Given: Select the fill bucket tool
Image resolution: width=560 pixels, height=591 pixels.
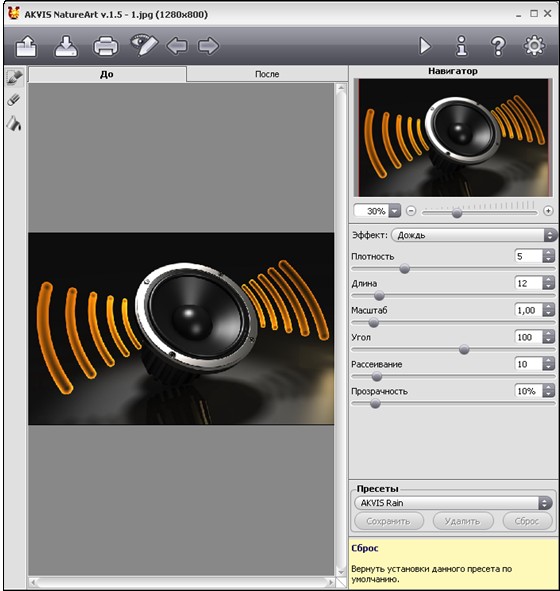Looking at the screenshot, I should pos(14,124).
